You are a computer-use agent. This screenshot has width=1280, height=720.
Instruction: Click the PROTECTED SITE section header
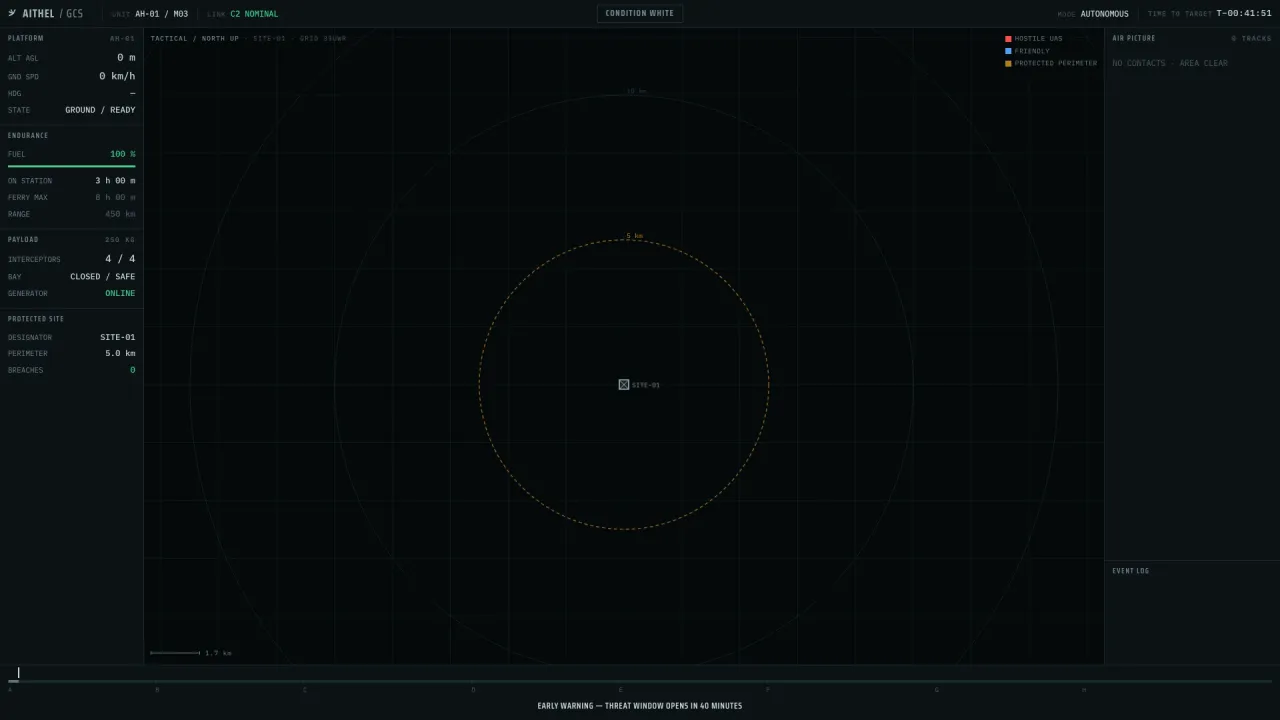click(x=36, y=319)
